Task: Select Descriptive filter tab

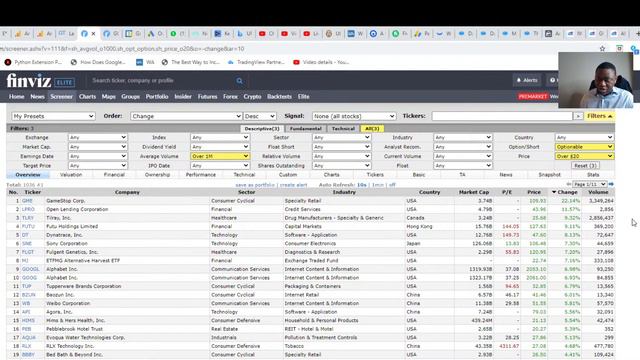Action: [262, 129]
